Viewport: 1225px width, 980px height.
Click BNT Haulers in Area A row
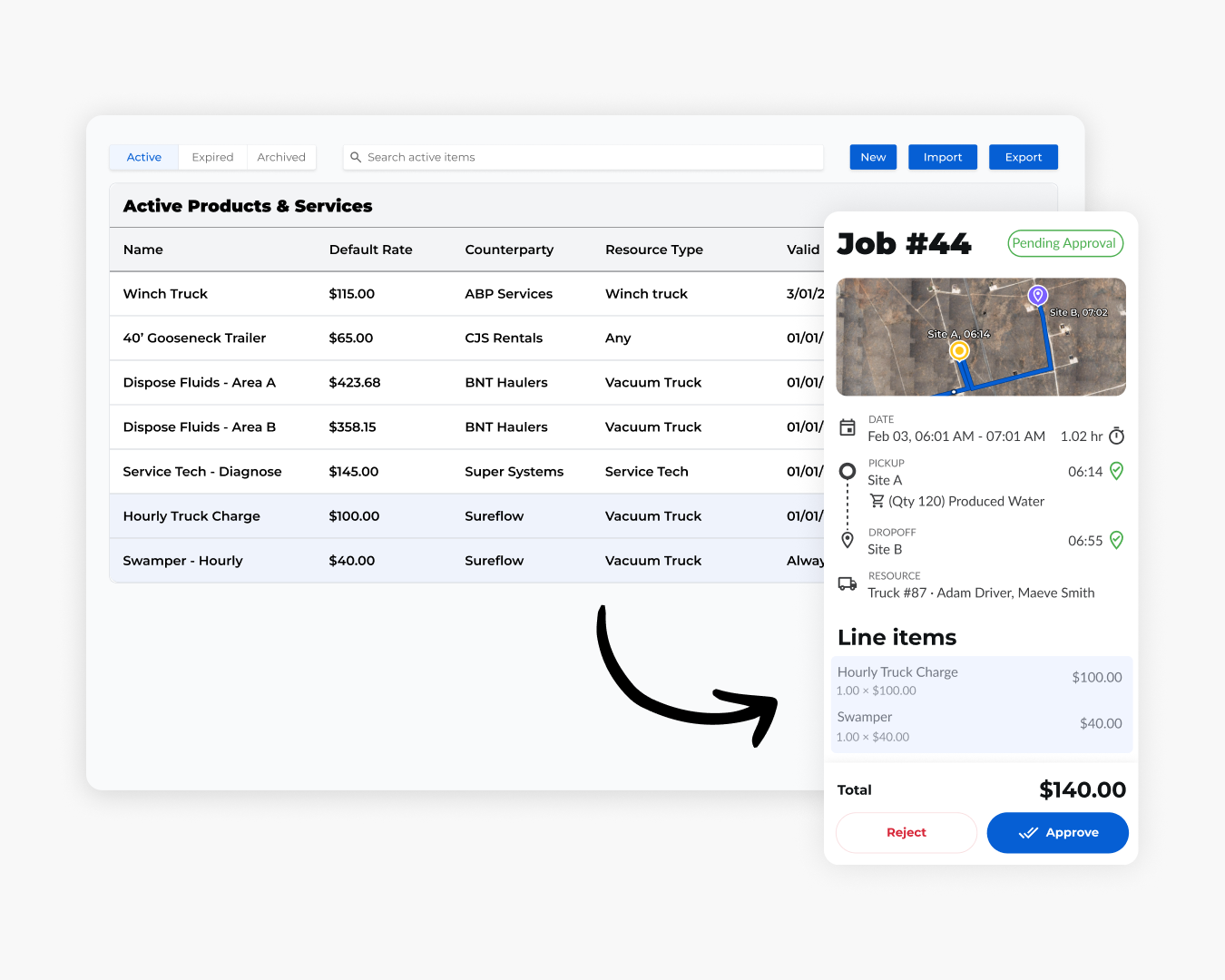pyautogui.click(x=506, y=382)
